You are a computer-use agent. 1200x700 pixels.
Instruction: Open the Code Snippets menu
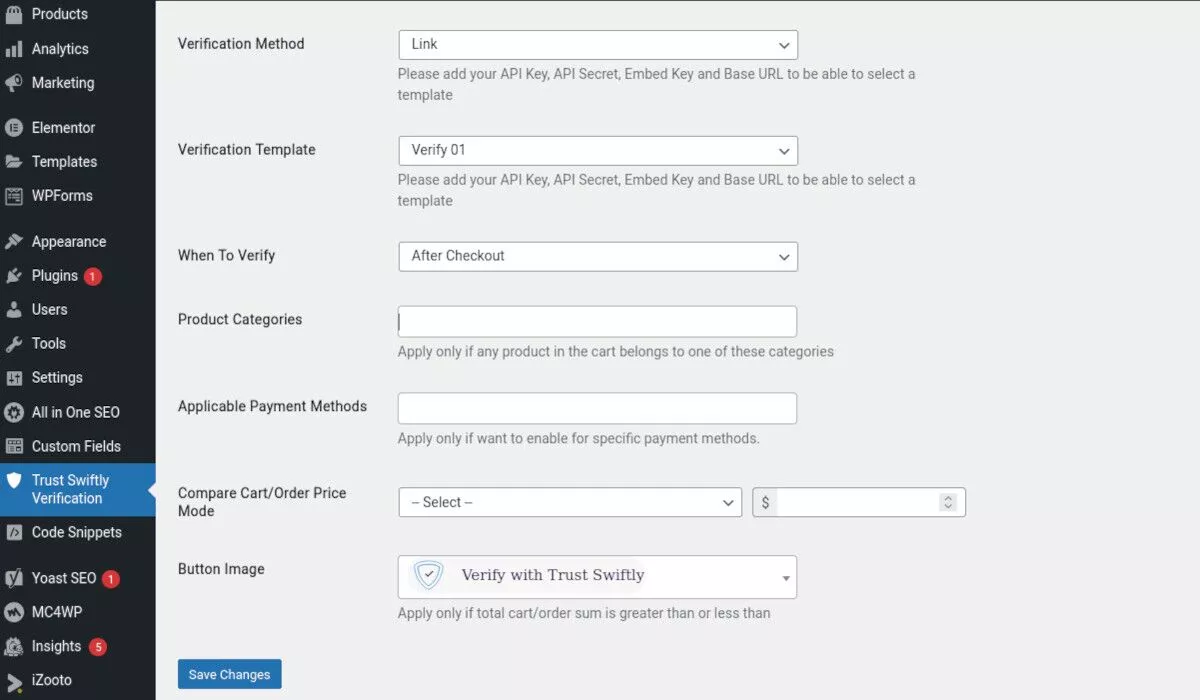[x=78, y=533]
